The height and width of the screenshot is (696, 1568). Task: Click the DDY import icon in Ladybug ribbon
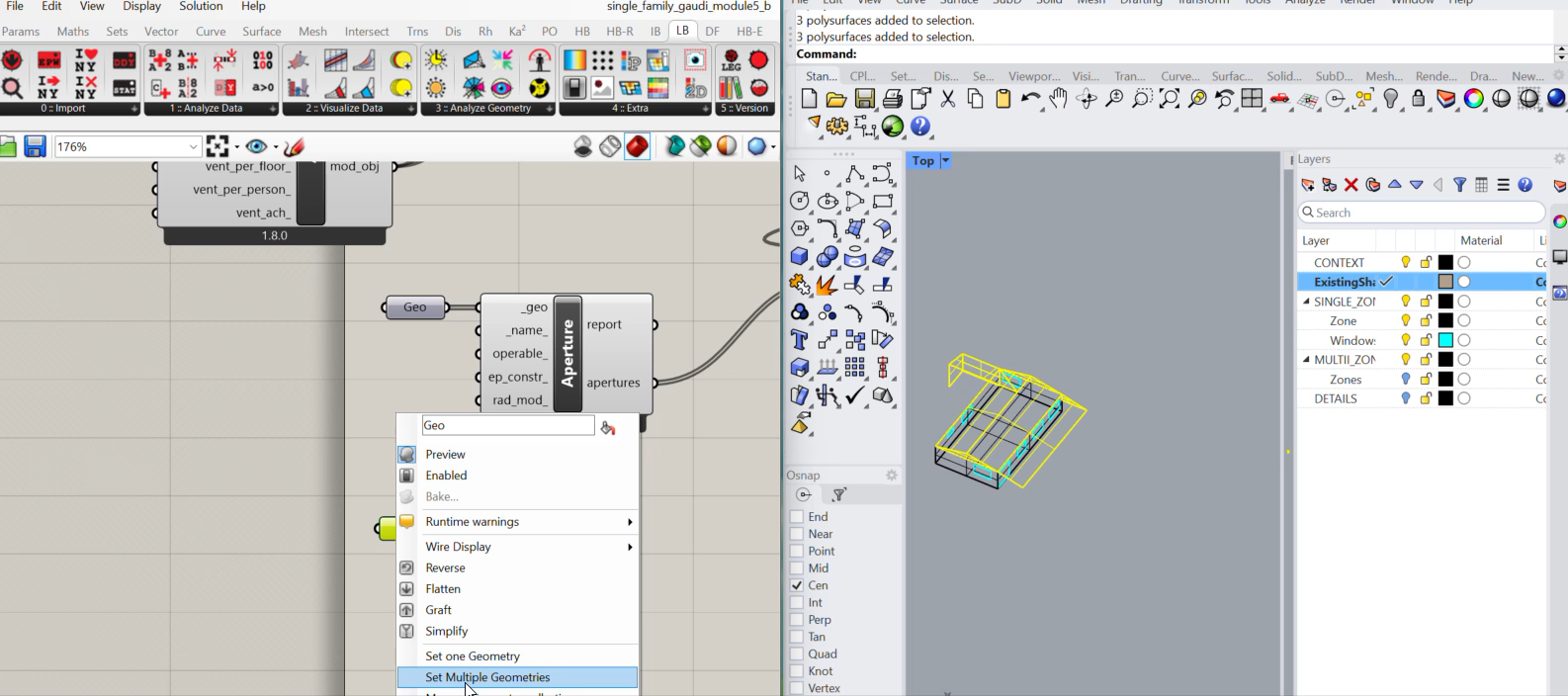tap(125, 61)
